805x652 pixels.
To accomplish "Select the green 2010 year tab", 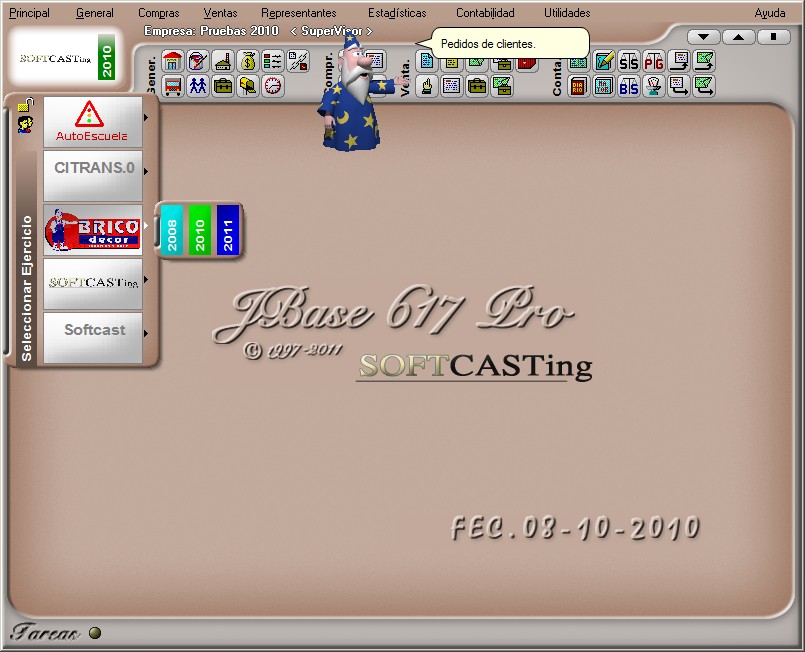I will click(200, 230).
